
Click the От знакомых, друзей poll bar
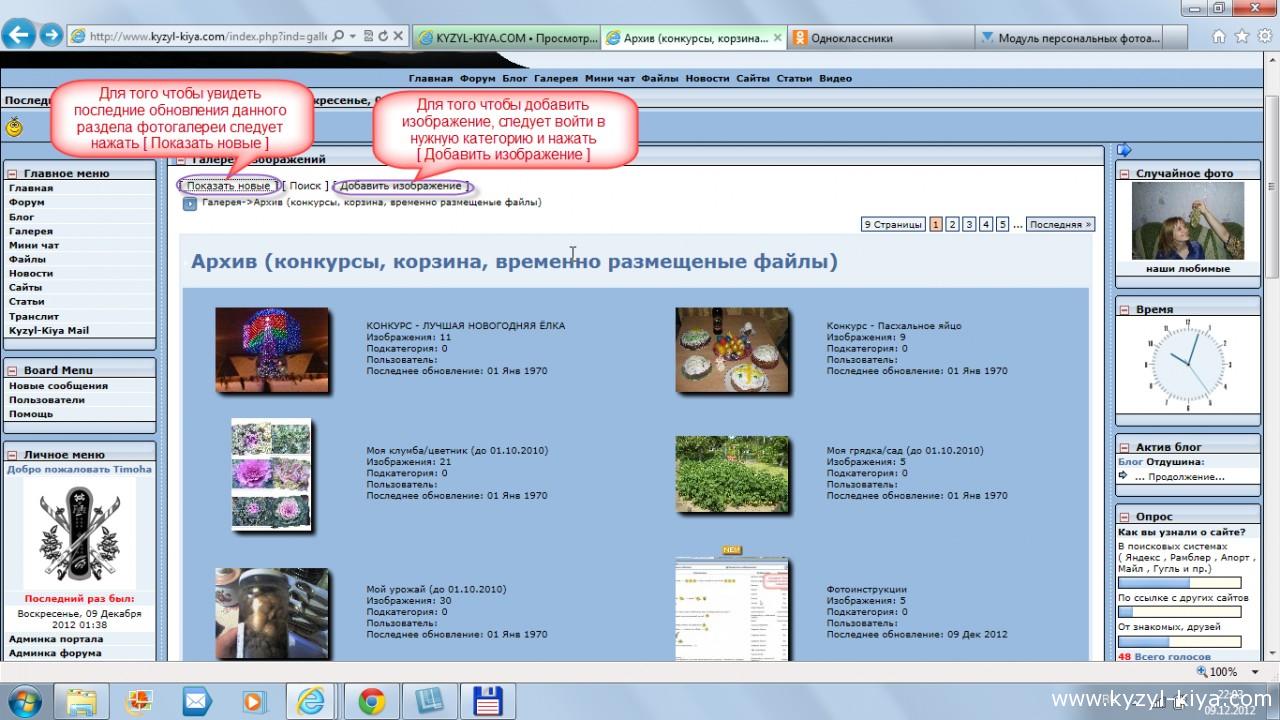1180,641
